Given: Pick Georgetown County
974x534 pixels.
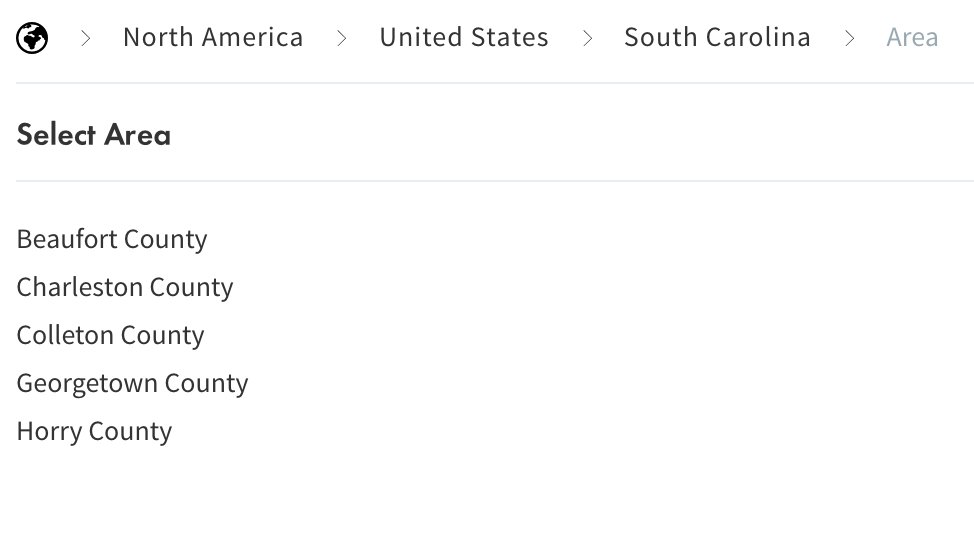Looking at the screenshot, I should point(132,384).
